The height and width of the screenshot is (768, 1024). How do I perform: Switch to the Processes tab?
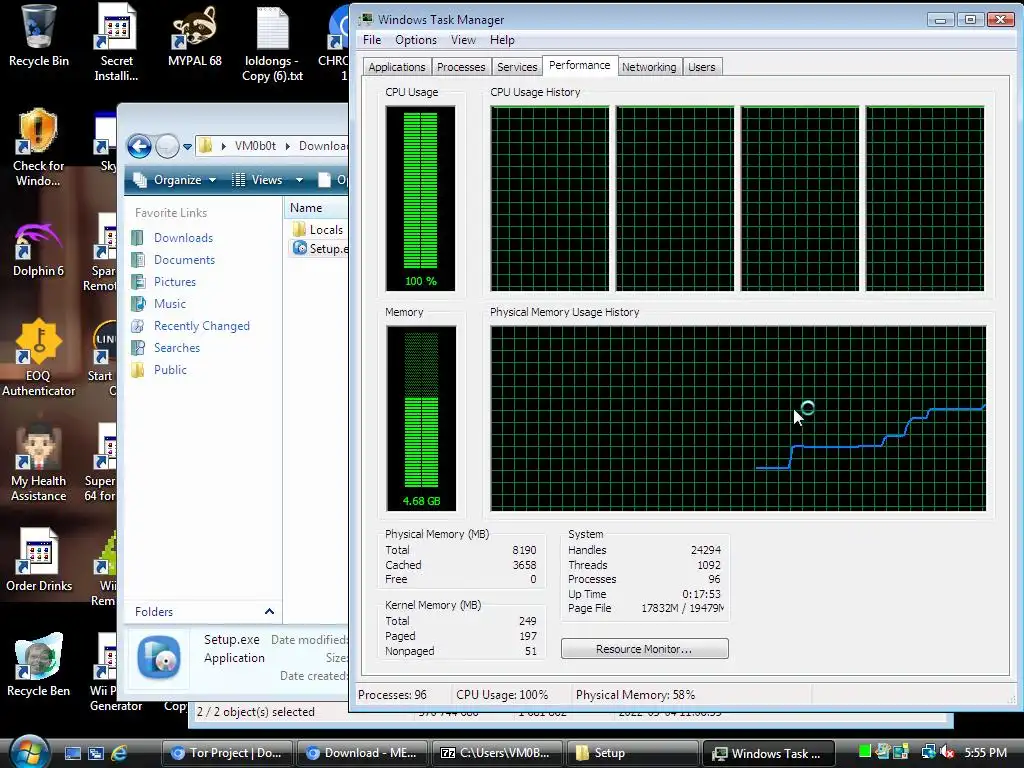pyautogui.click(x=461, y=67)
